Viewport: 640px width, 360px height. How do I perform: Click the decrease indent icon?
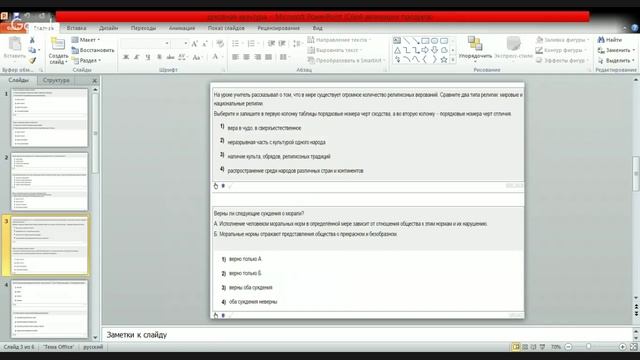click(271, 44)
